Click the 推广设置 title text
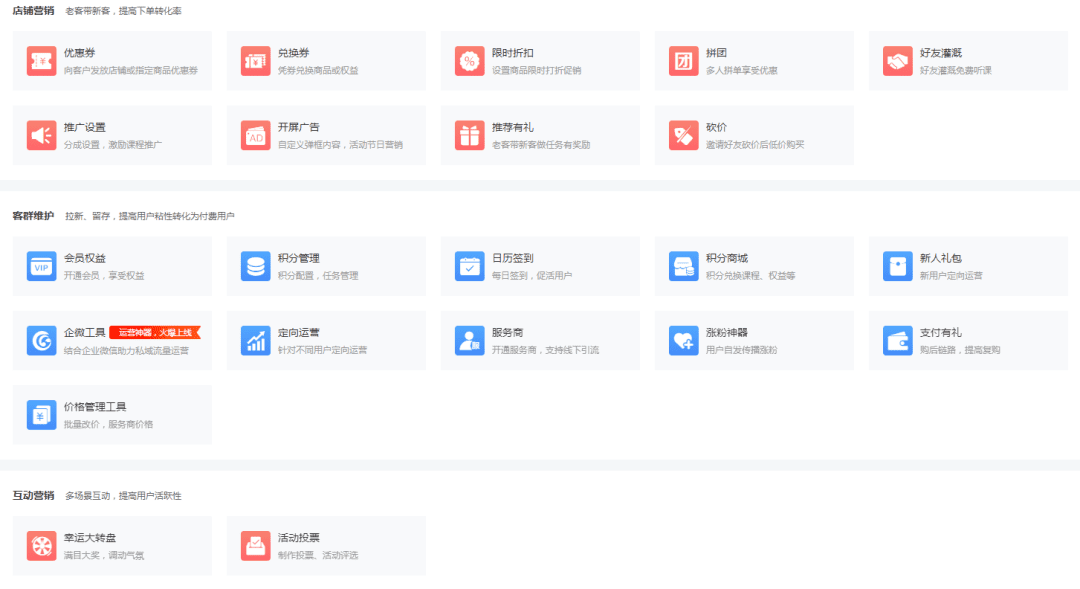The width and height of the screenshot is (1080, 589). click(x=85, y=127)
